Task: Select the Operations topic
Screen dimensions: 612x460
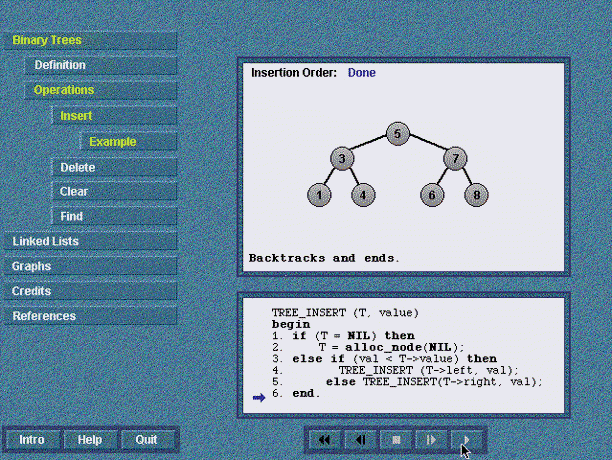Action: point(101,90)
